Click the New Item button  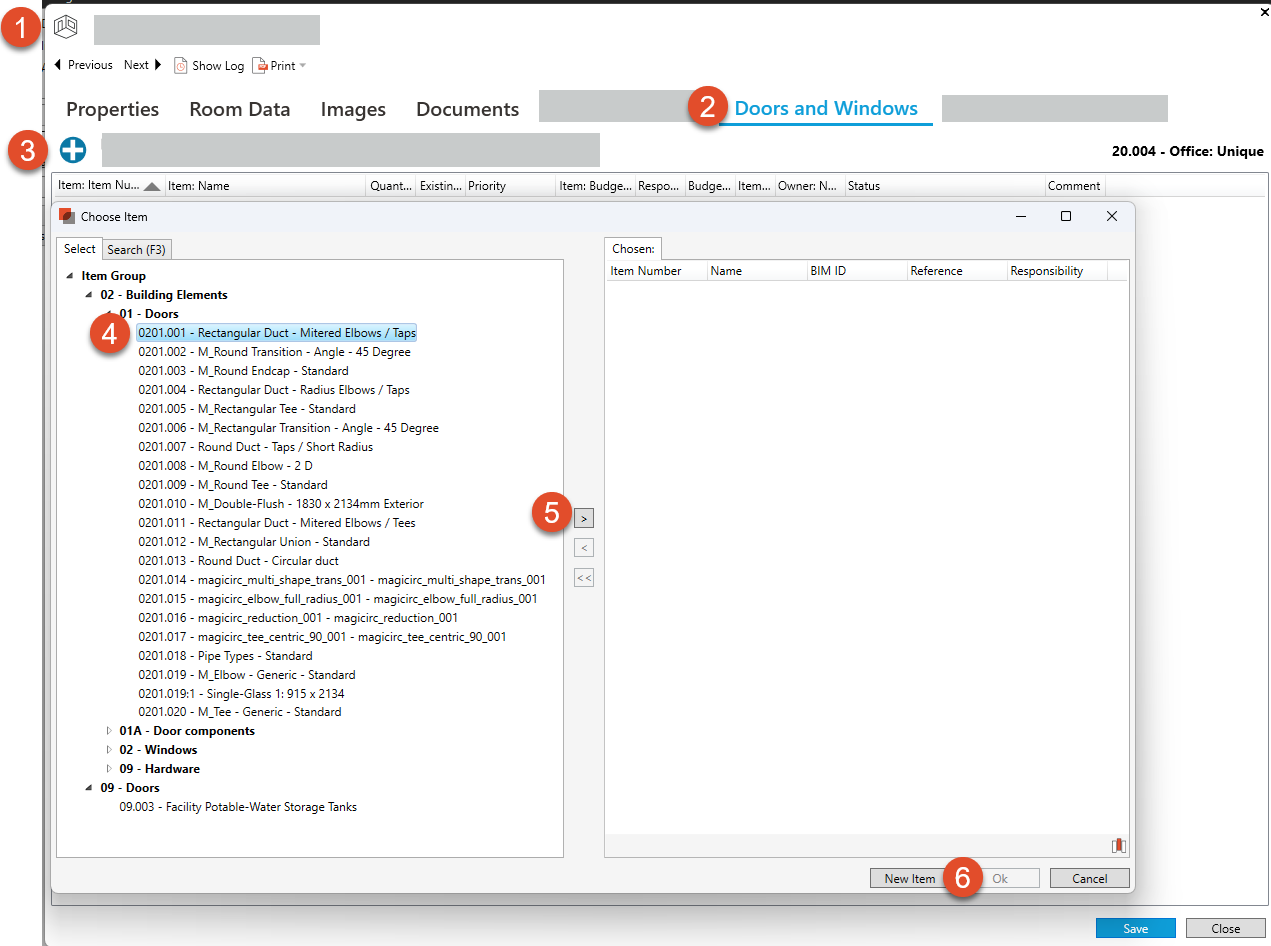tap(909, 878)
